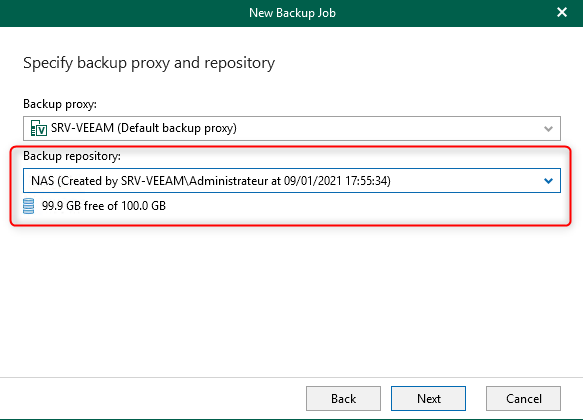
Task: Click the creation date text in repository field
Action: (337, 181)
